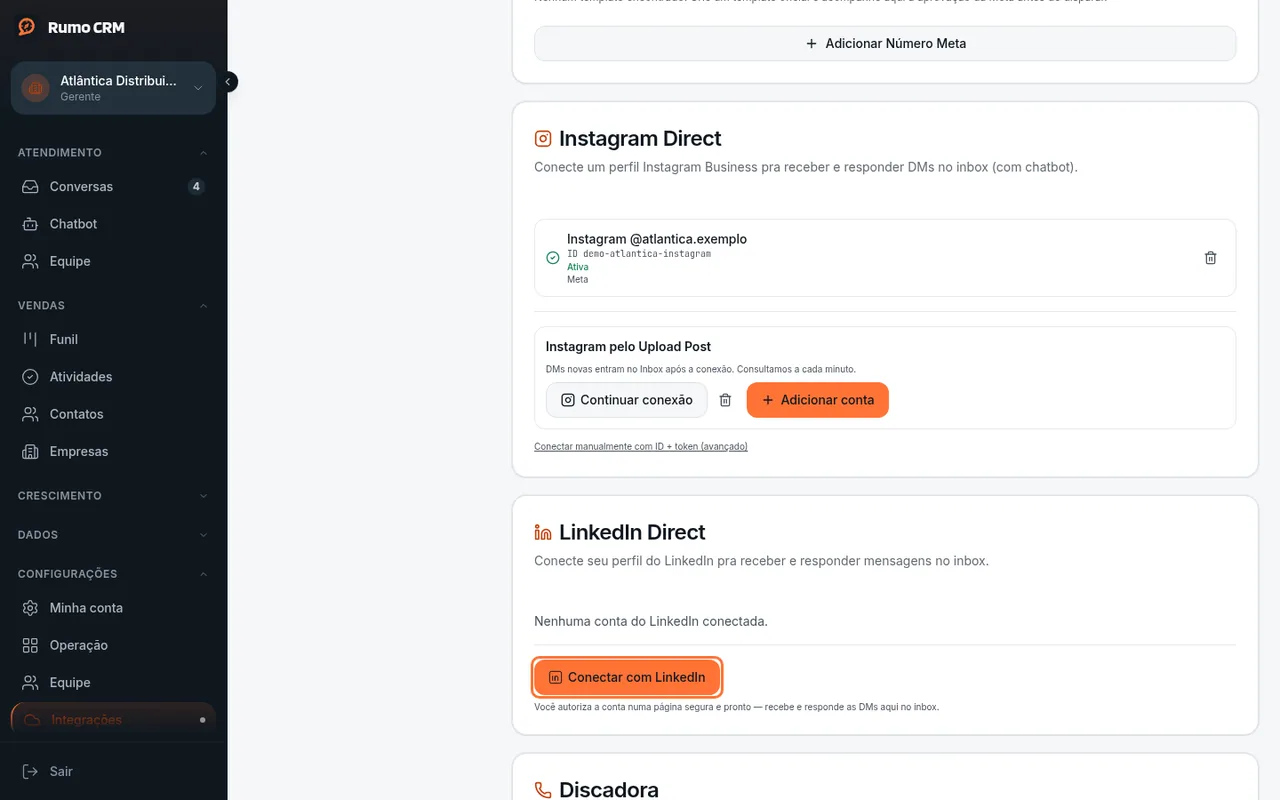Click 'Nenhuma conta do LinkedIn conectada.' text
The image size is (1280, 800).
pos(651,621)
